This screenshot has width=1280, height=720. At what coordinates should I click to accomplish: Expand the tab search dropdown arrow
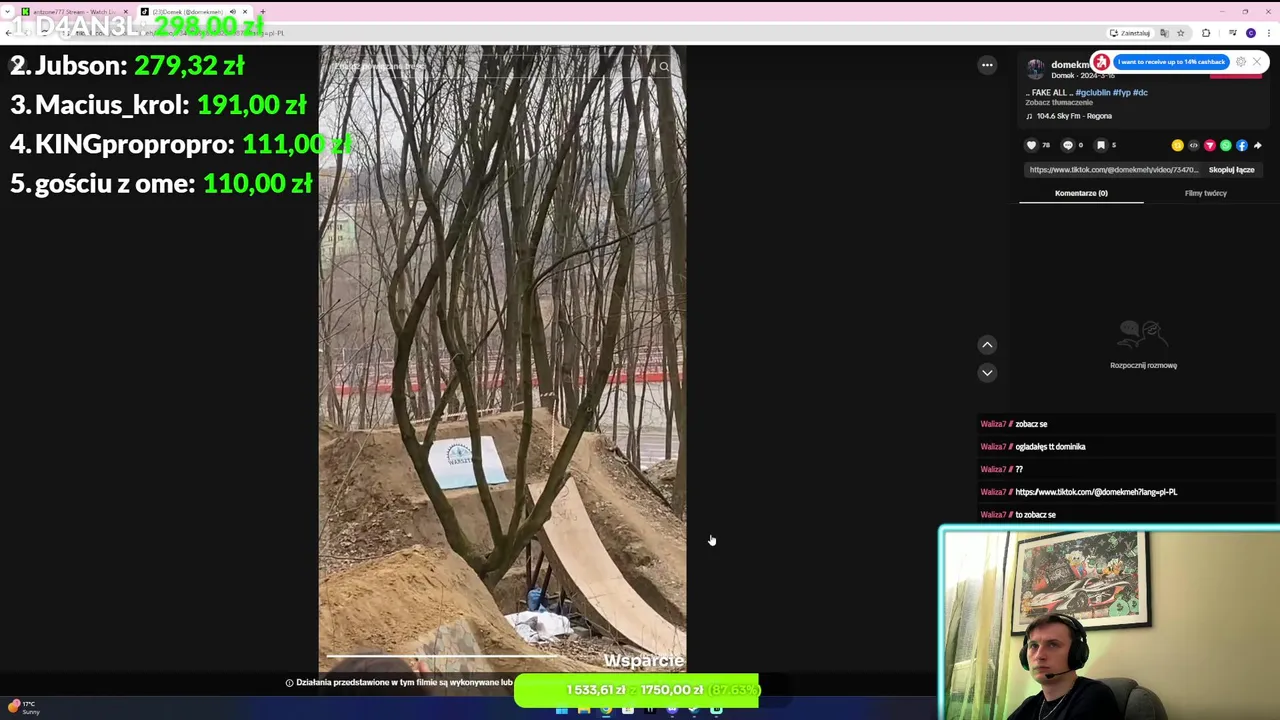coord(8,12)
